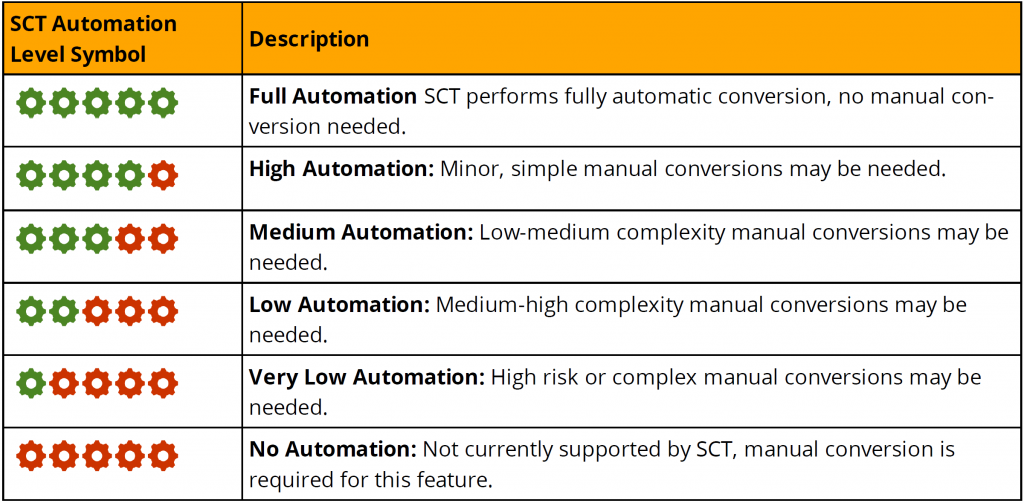Click the last green gear in Full Automation row

[162, 103]
